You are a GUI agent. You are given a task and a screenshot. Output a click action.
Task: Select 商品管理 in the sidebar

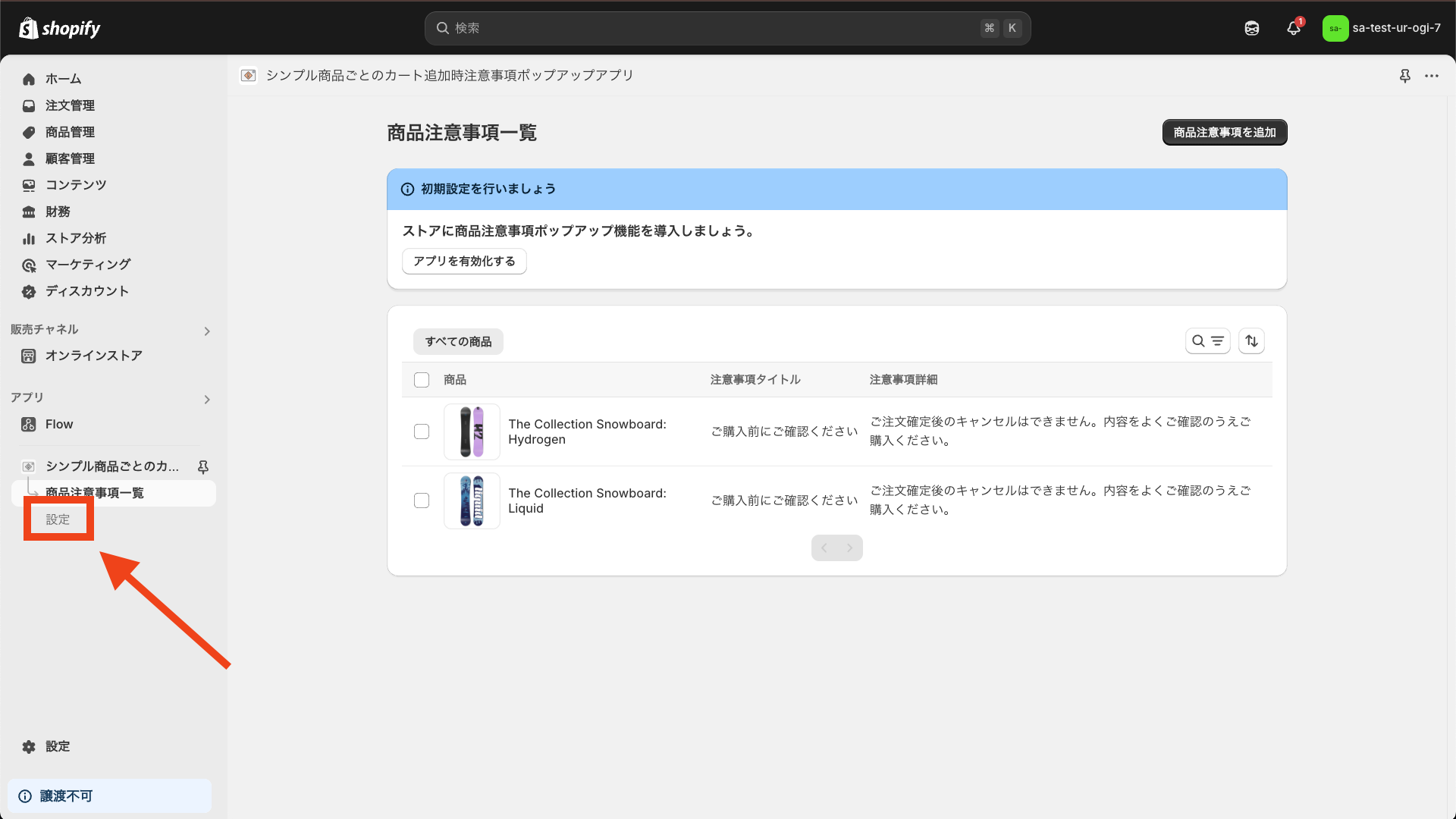pyautogui.click(x=69, y=132)
